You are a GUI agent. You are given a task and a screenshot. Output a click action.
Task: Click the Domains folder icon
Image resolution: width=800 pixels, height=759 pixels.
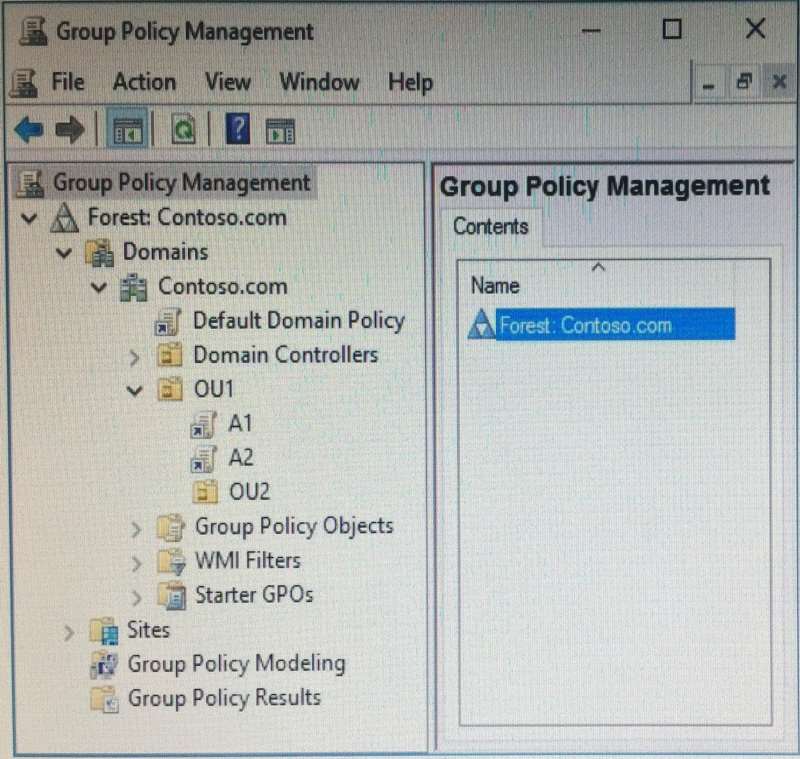99,252
